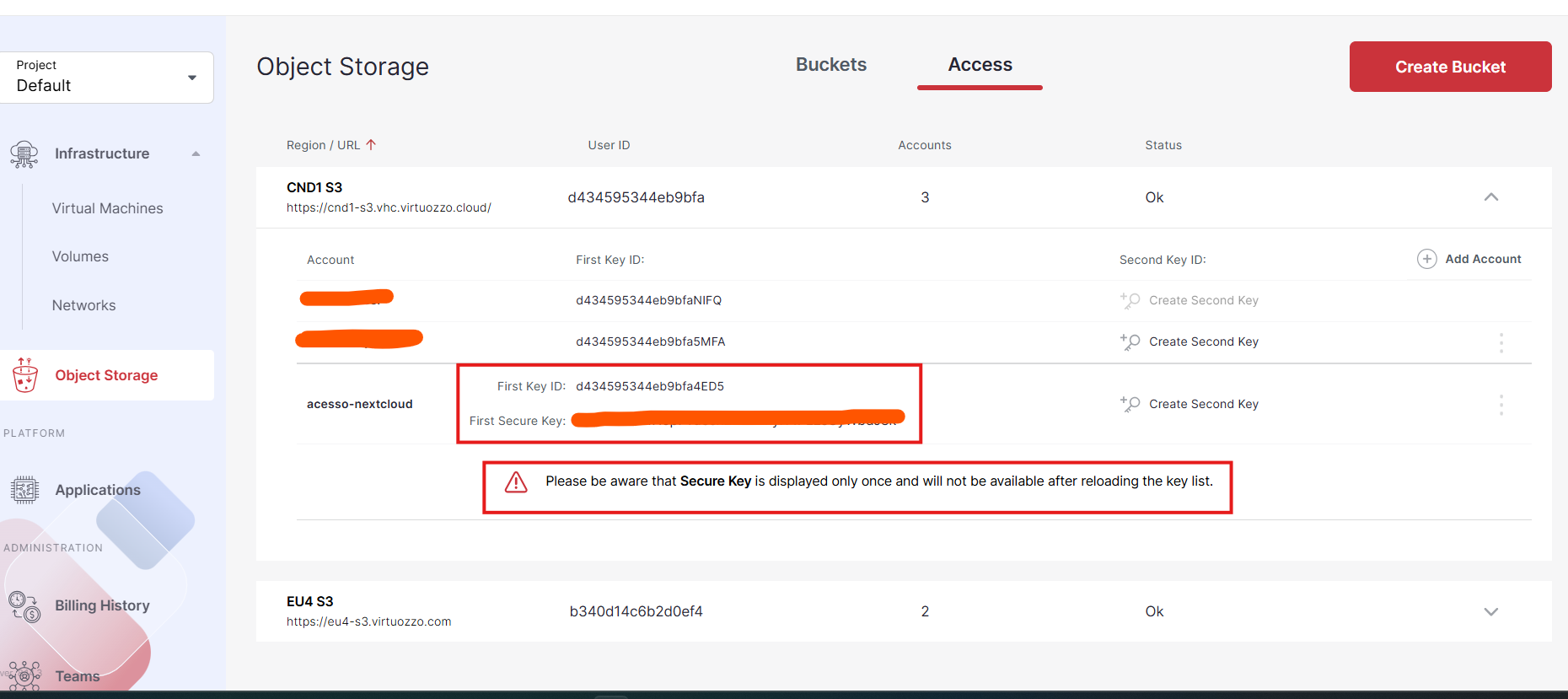This screenshot has height=699, width=1568.
Task: Click EU4 S3 URL eu4-s3.virtuozzo.com
Action: [x=368, y=621]
